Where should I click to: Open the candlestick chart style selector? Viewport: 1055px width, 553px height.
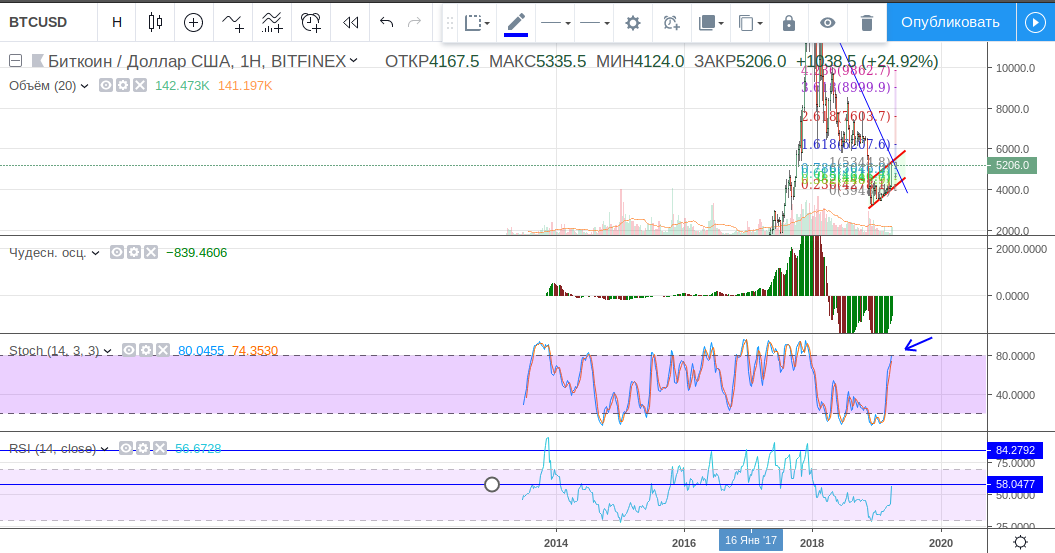154,22
